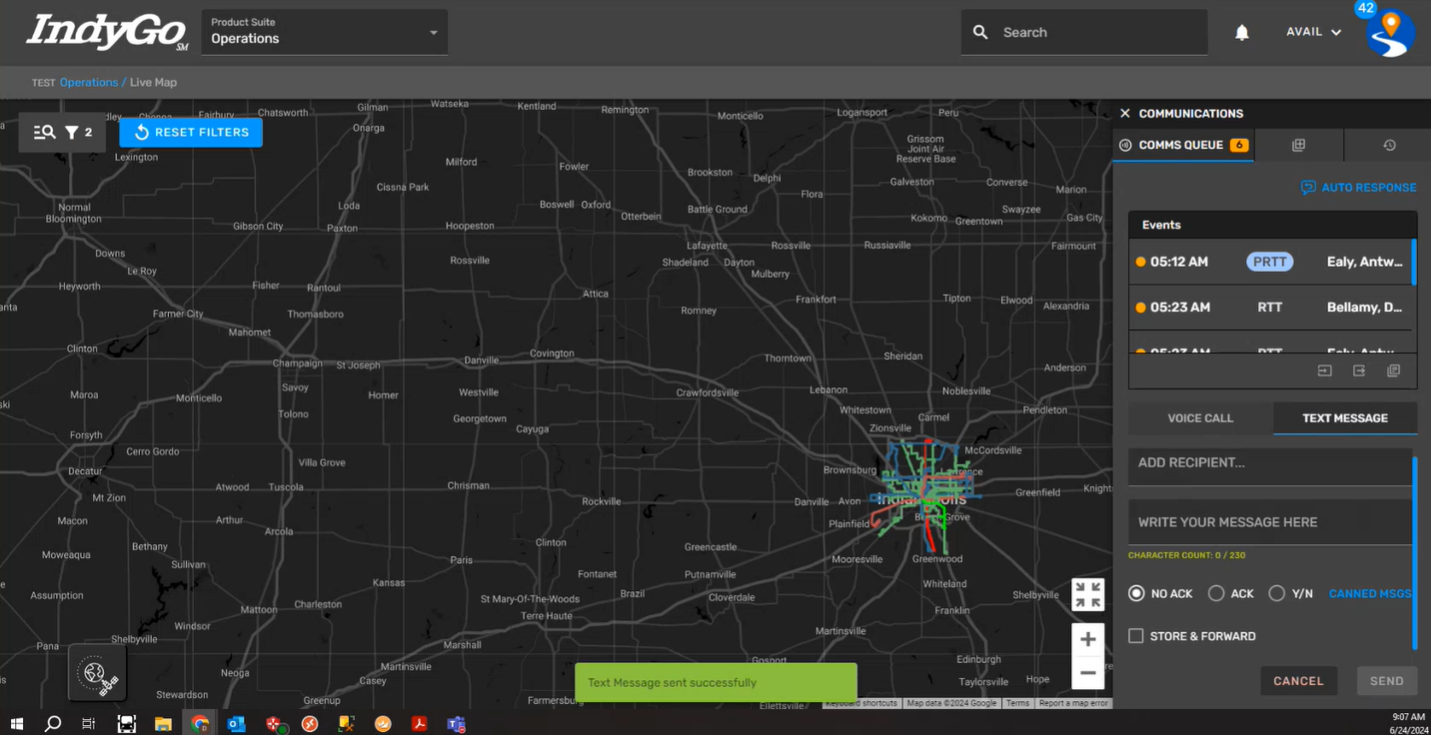Open the map filter funnel icon
1431x735 pixels.
[x=72, y=132]
